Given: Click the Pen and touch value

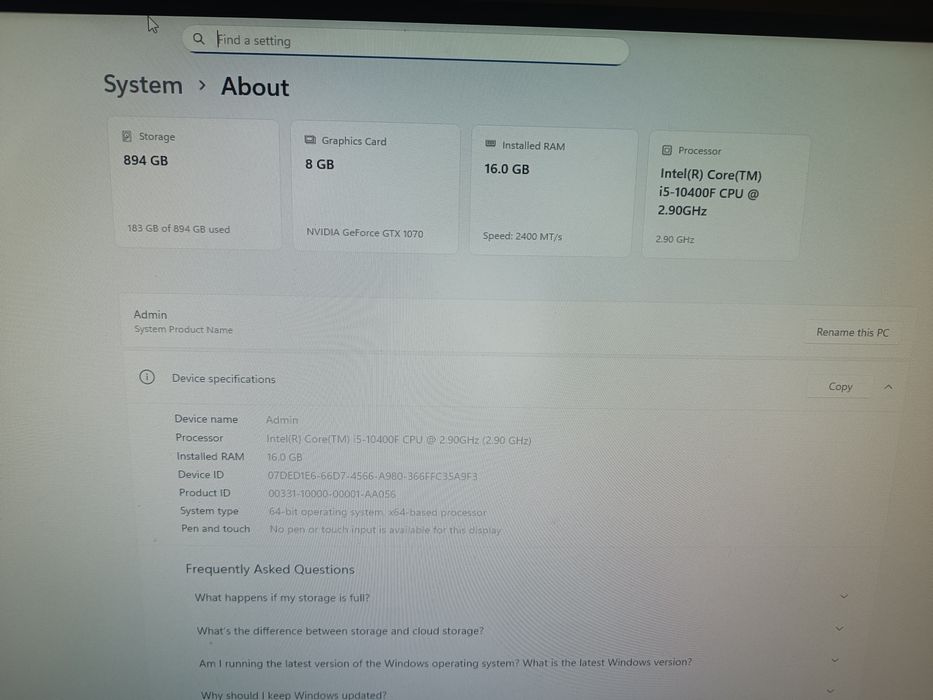Looking at the screenshot, I should 386,530.
